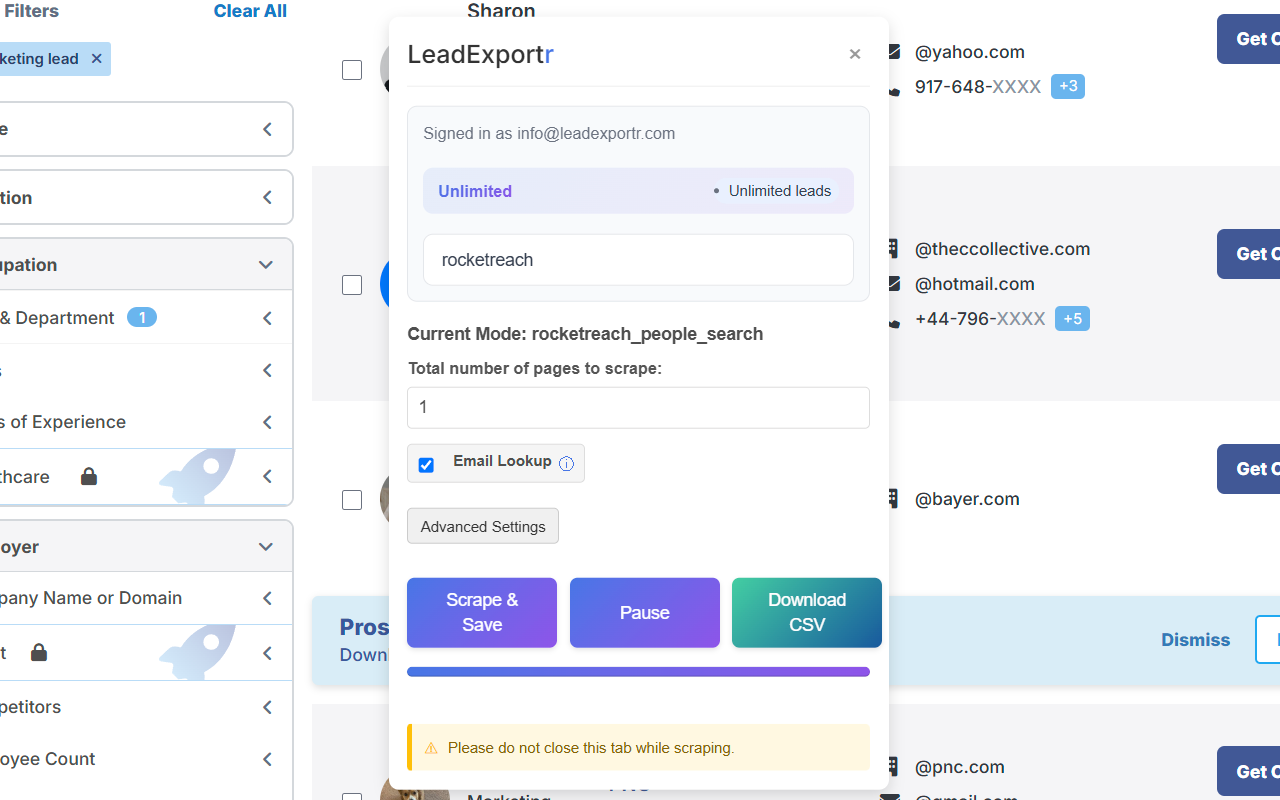This screenshot has height=800, width=1280.
Task: Click the @yahoo.com email
Action: (970, 52)
